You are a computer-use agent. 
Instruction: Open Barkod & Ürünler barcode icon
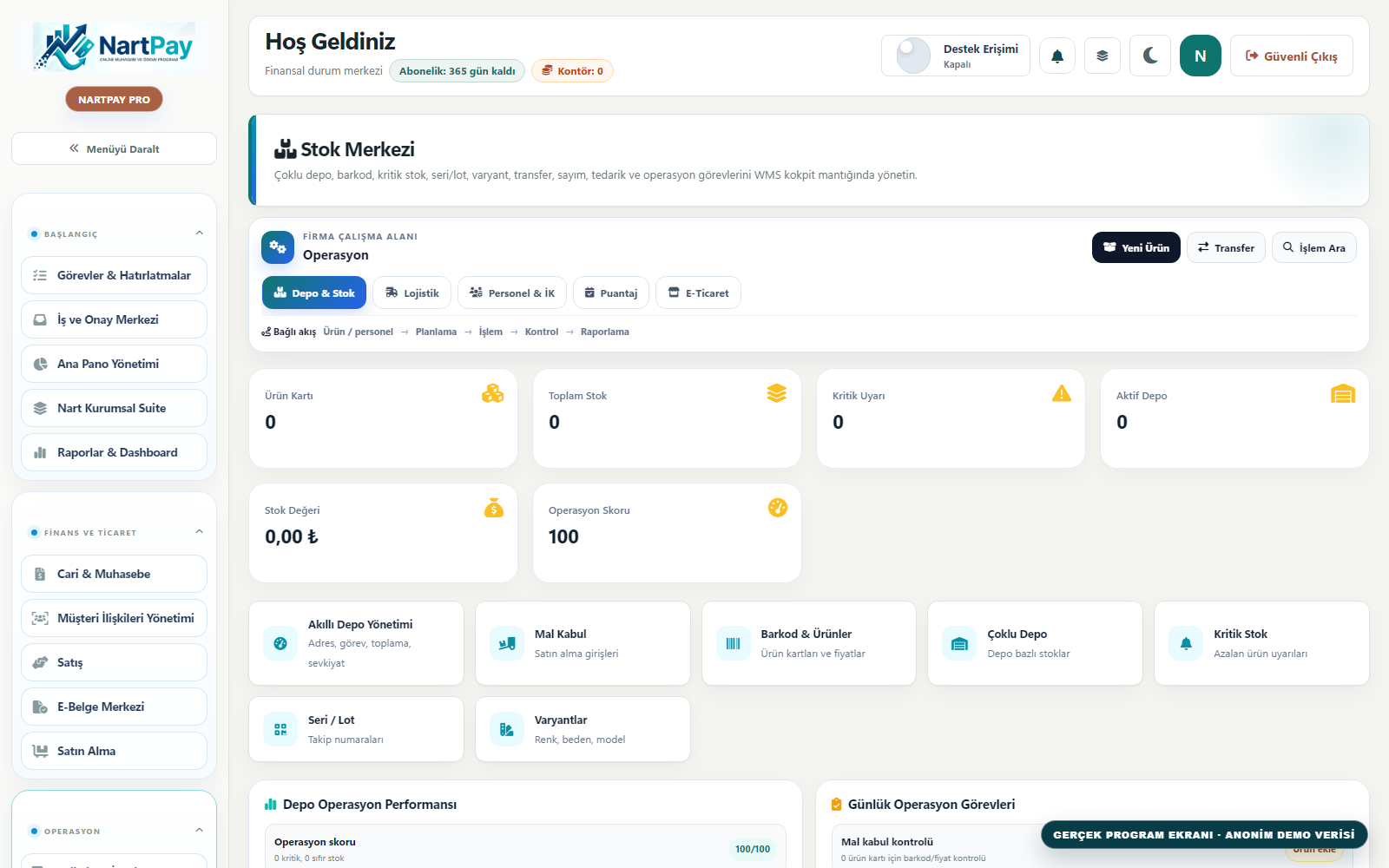pos(734,643)
